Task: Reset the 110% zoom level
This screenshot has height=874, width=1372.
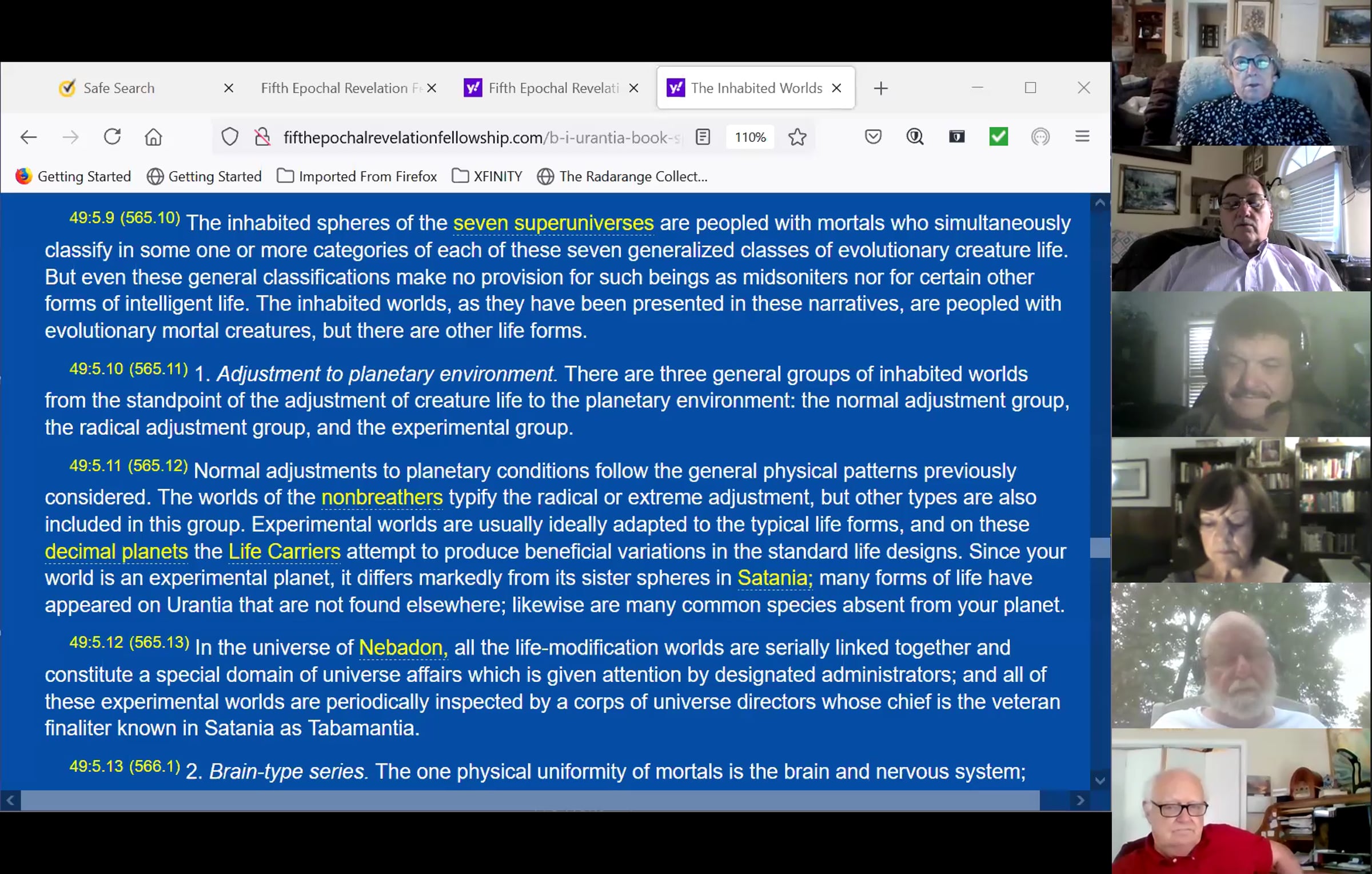Action: (750, 137)
